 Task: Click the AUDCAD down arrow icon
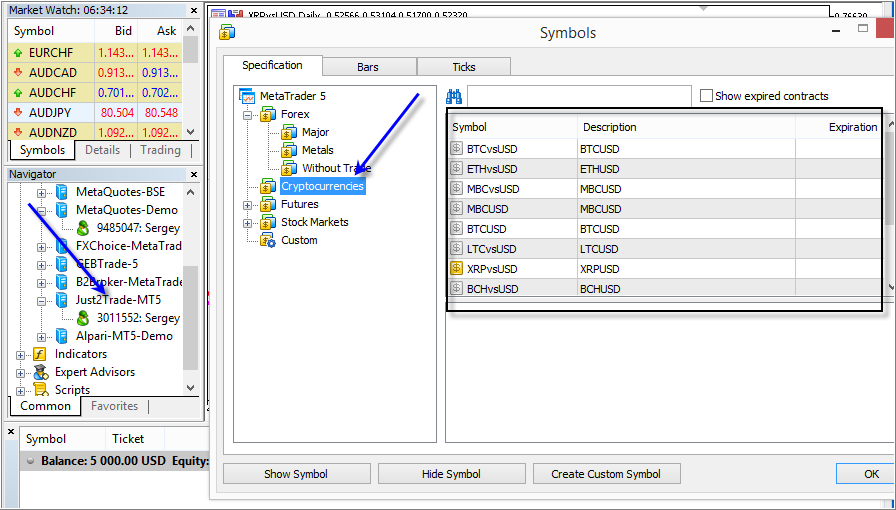18,73
